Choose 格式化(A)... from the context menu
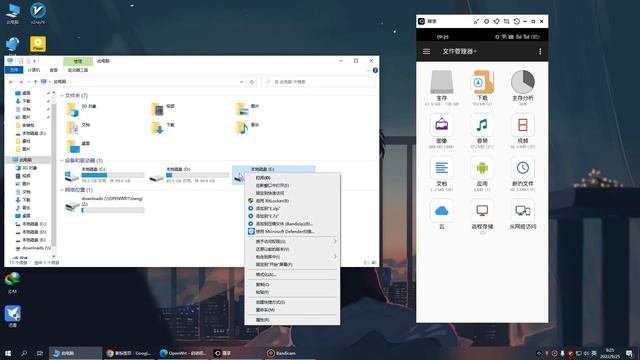The image size is (640, 360). click(x=292, y=274)
